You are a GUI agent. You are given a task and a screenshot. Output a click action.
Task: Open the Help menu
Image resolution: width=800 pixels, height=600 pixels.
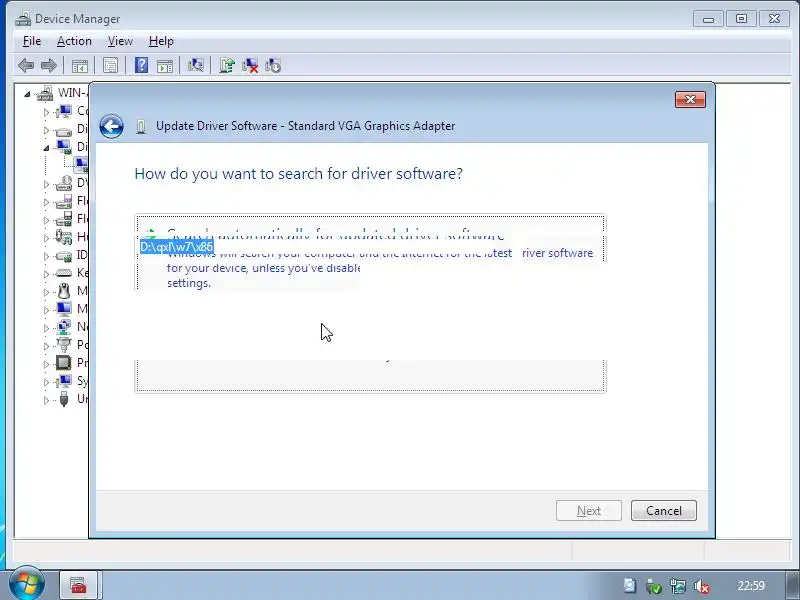[x=161, y=41]
